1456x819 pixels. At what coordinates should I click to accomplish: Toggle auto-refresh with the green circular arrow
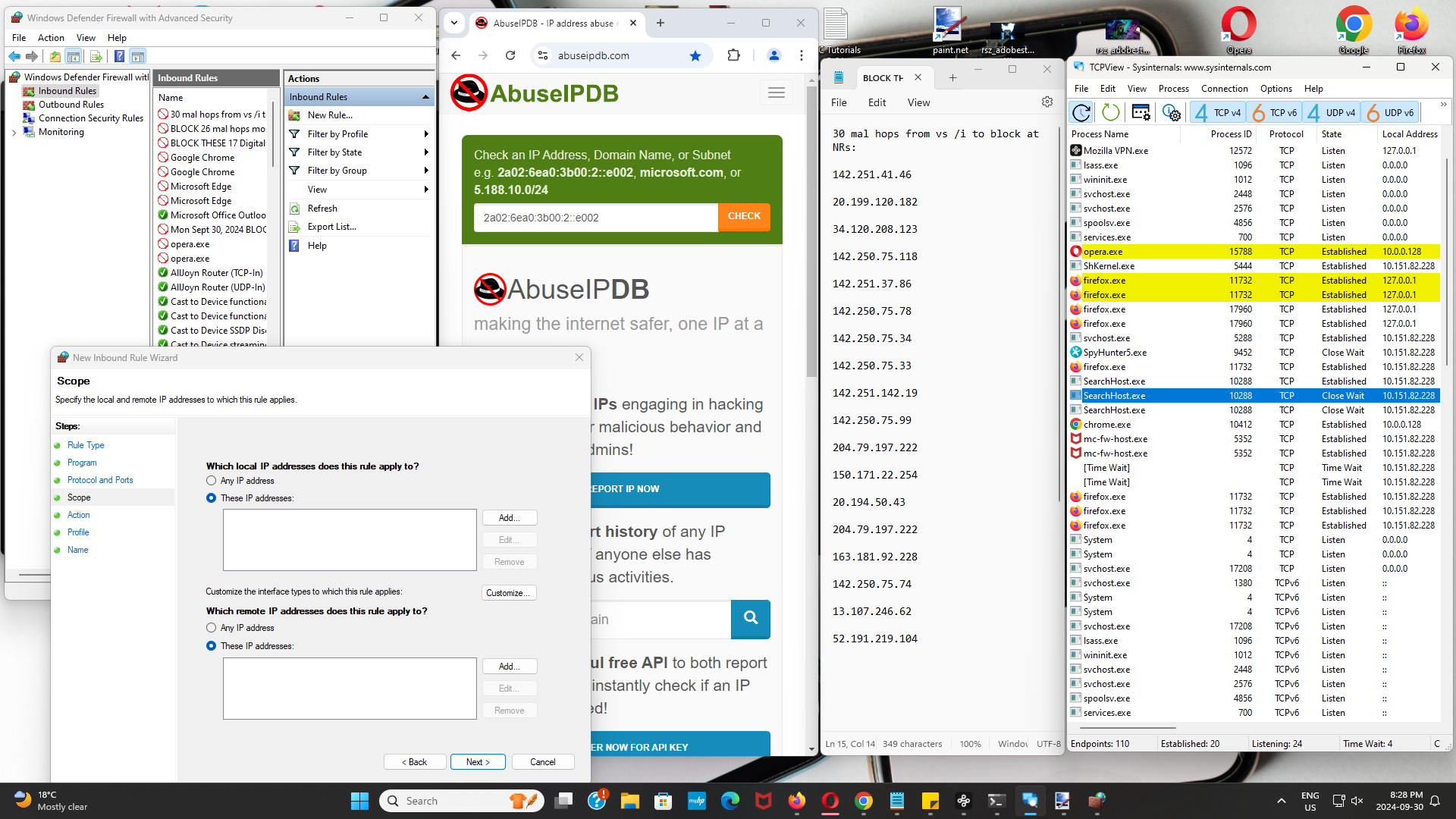click(x=1110, y=112)
